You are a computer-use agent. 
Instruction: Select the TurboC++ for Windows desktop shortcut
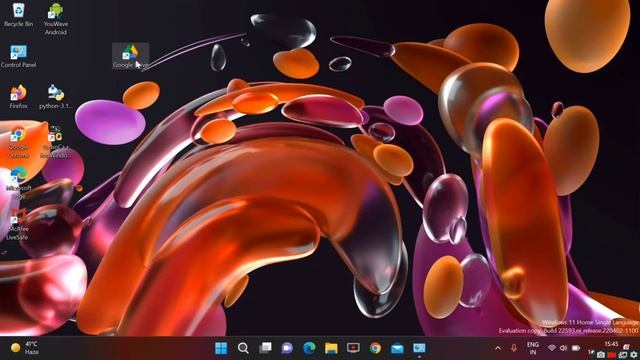coord(56,142)
